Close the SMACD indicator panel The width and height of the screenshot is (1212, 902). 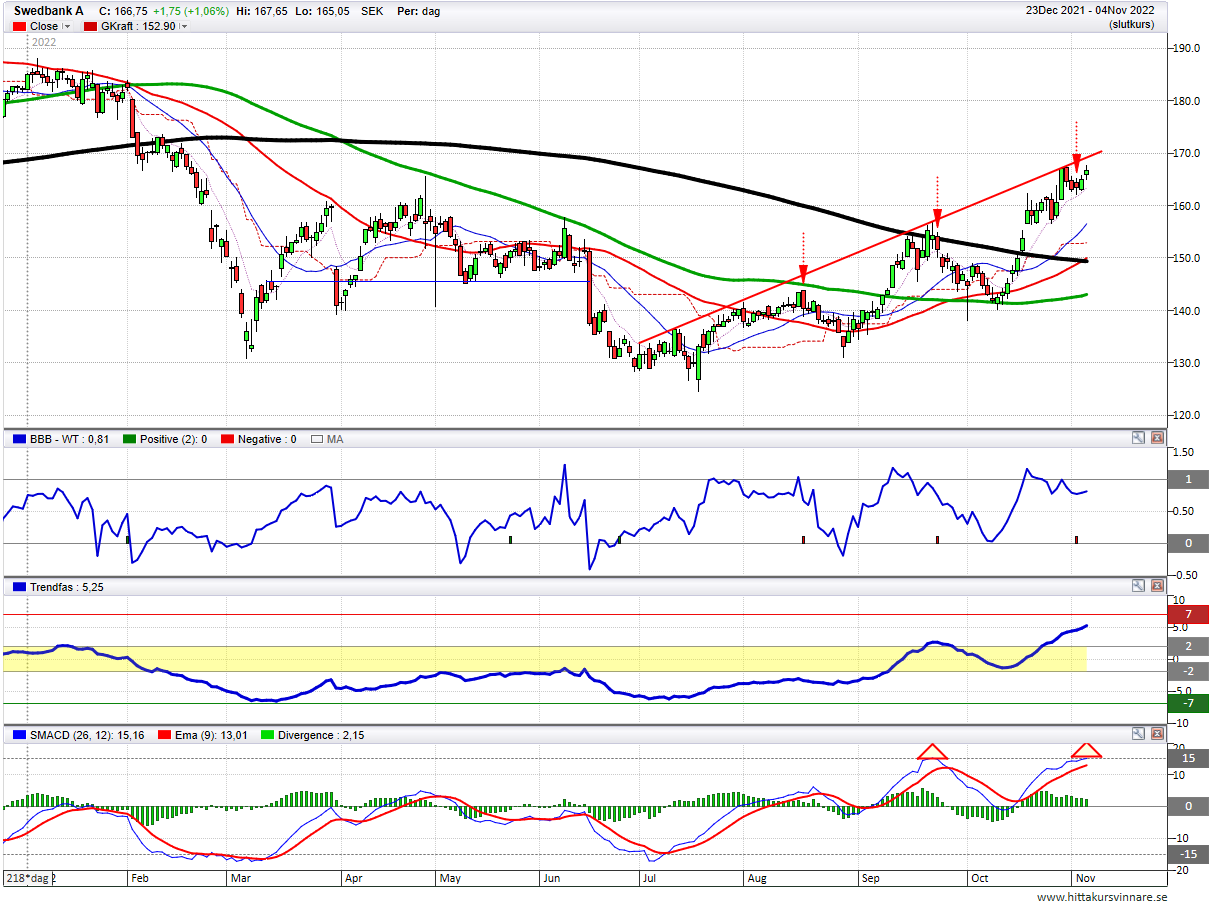click(1157, 734)
